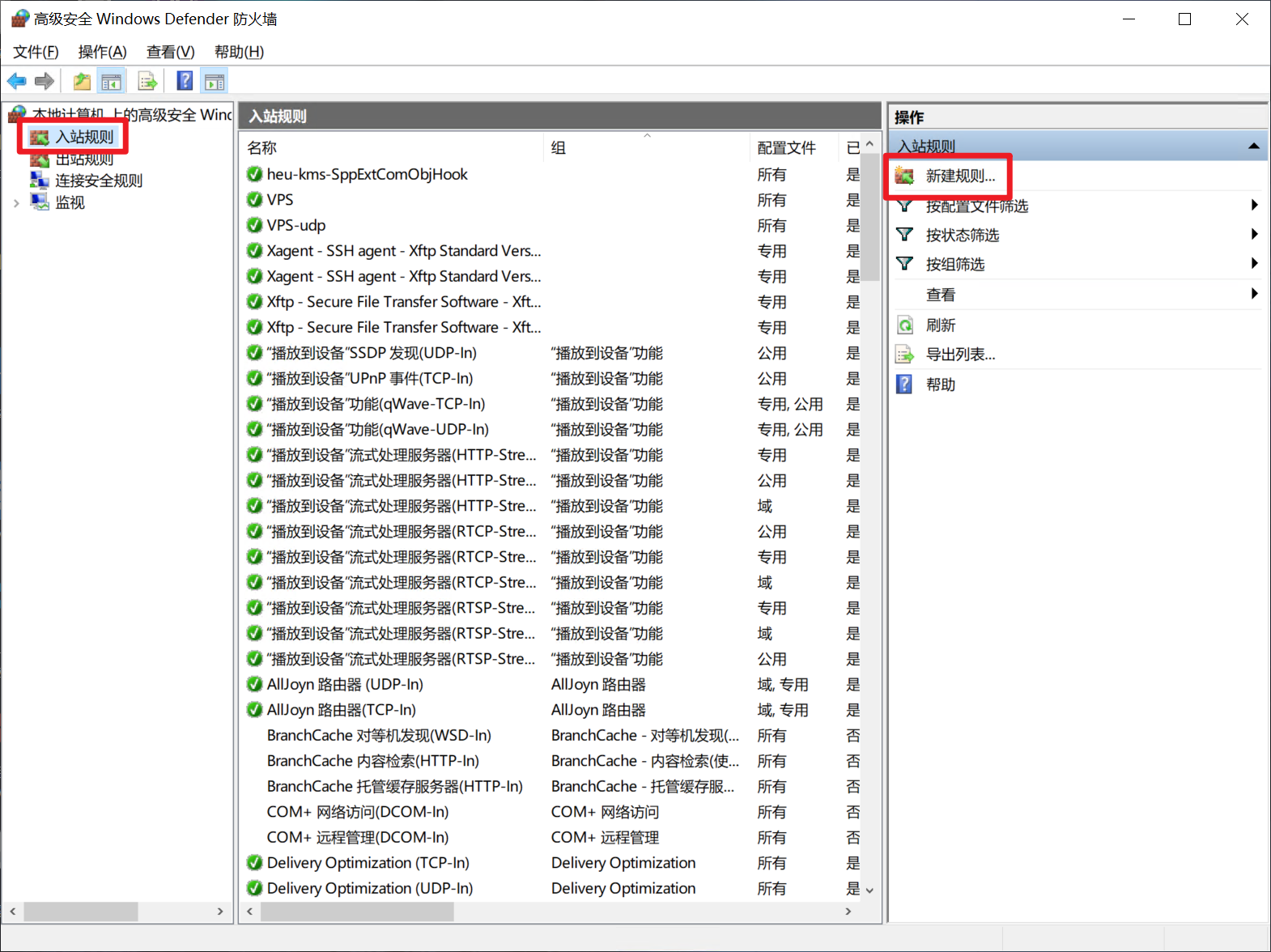Viewport: 1271px width, 952px height.
Task: Select Delivery Optimization (UDP-In) rule
Action: click(x=370, y=888)
